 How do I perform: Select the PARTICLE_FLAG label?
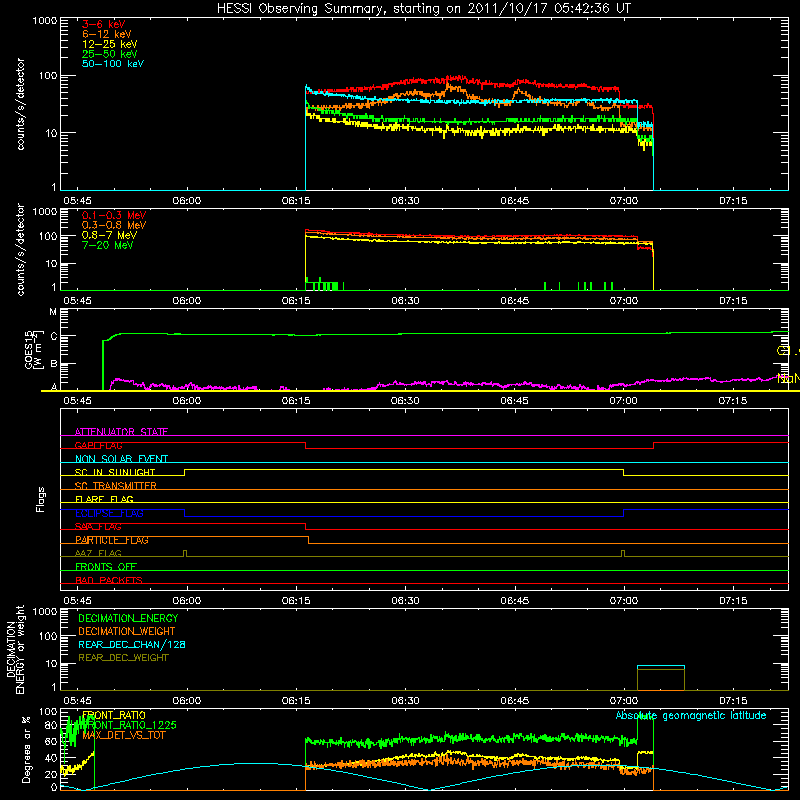tap(112, 540)
